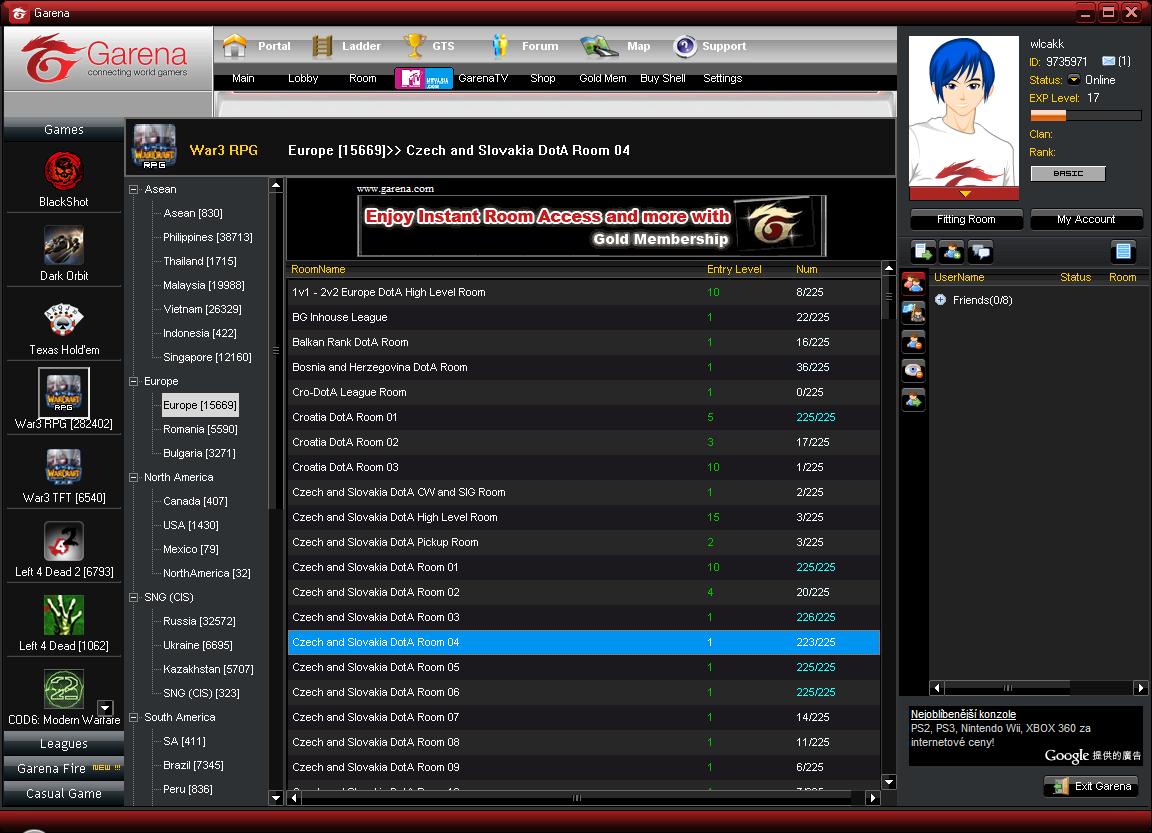The height and width of the screenshot is (833, 1152).
Task: Click the EXP level progress bar
Action: point(1085,115)
